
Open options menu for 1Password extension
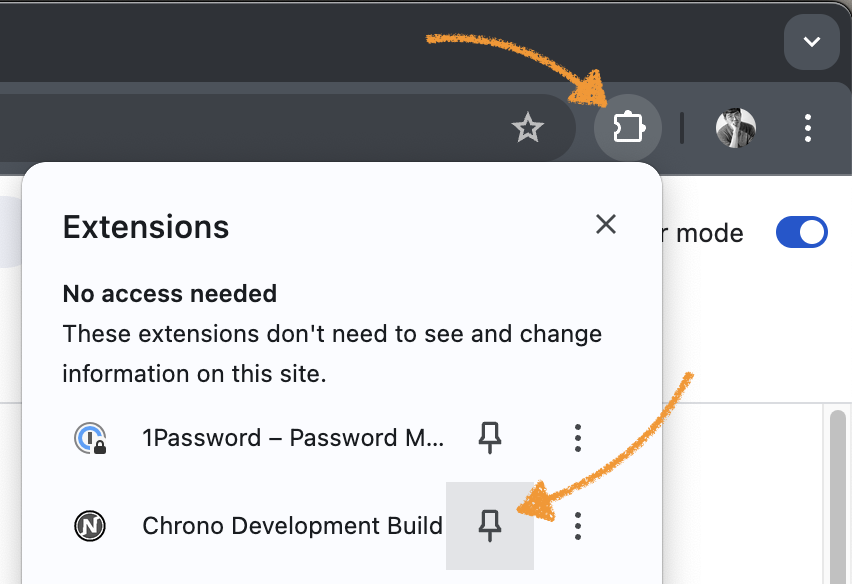click(x=577, y=437)
